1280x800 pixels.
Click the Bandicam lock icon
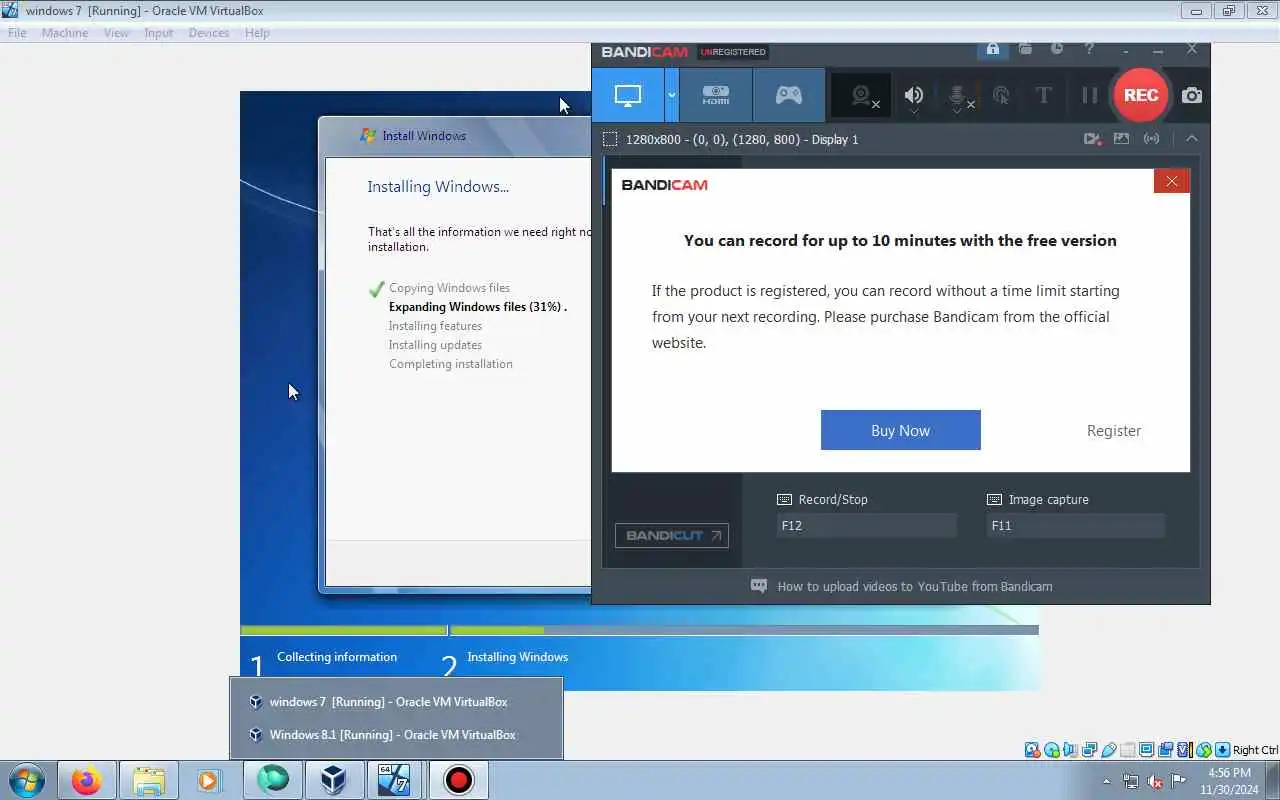[x=993, y=49]
